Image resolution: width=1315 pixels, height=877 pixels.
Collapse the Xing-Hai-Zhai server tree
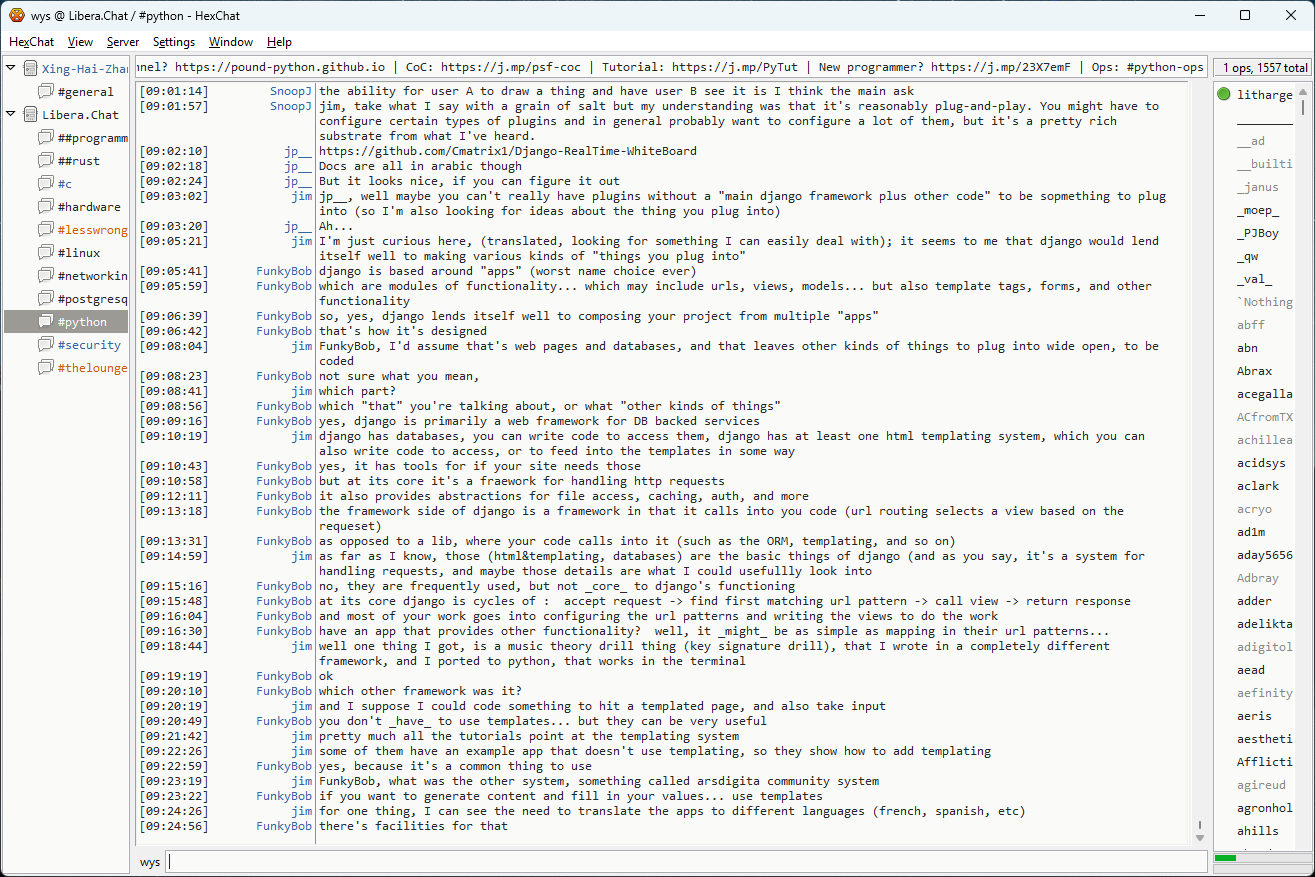11,69
